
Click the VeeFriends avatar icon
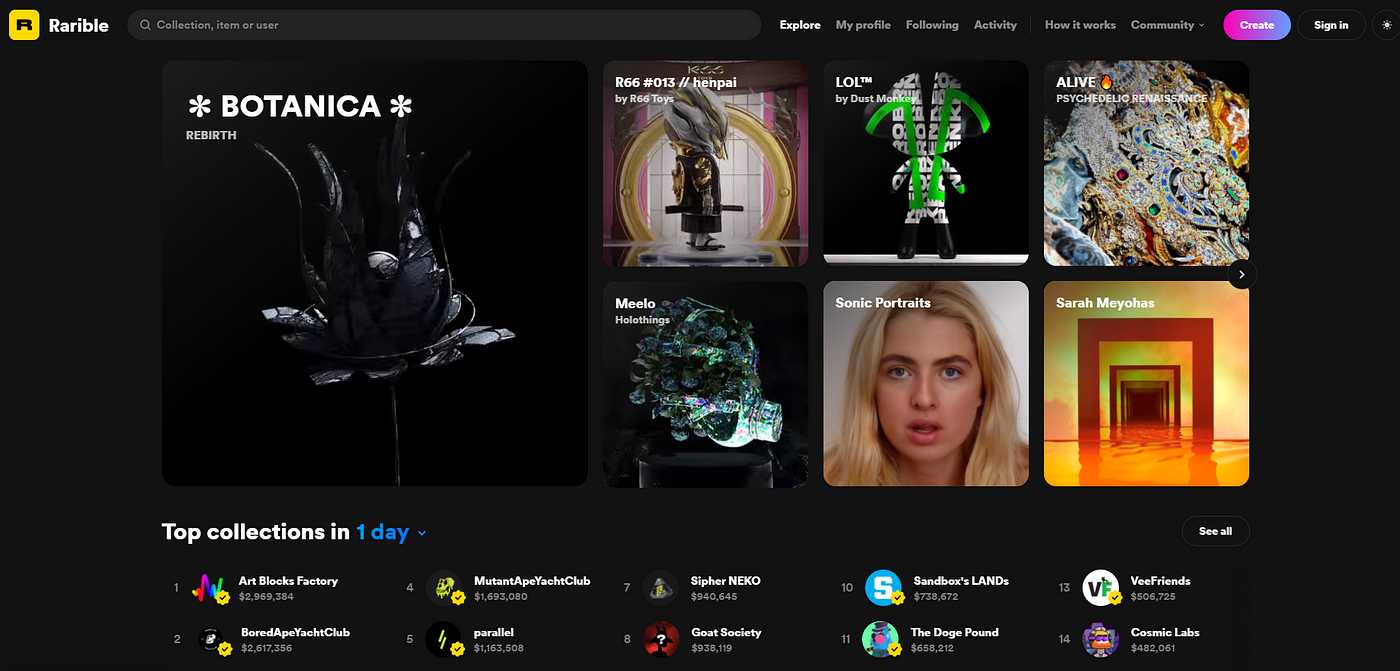point(1101,588)
